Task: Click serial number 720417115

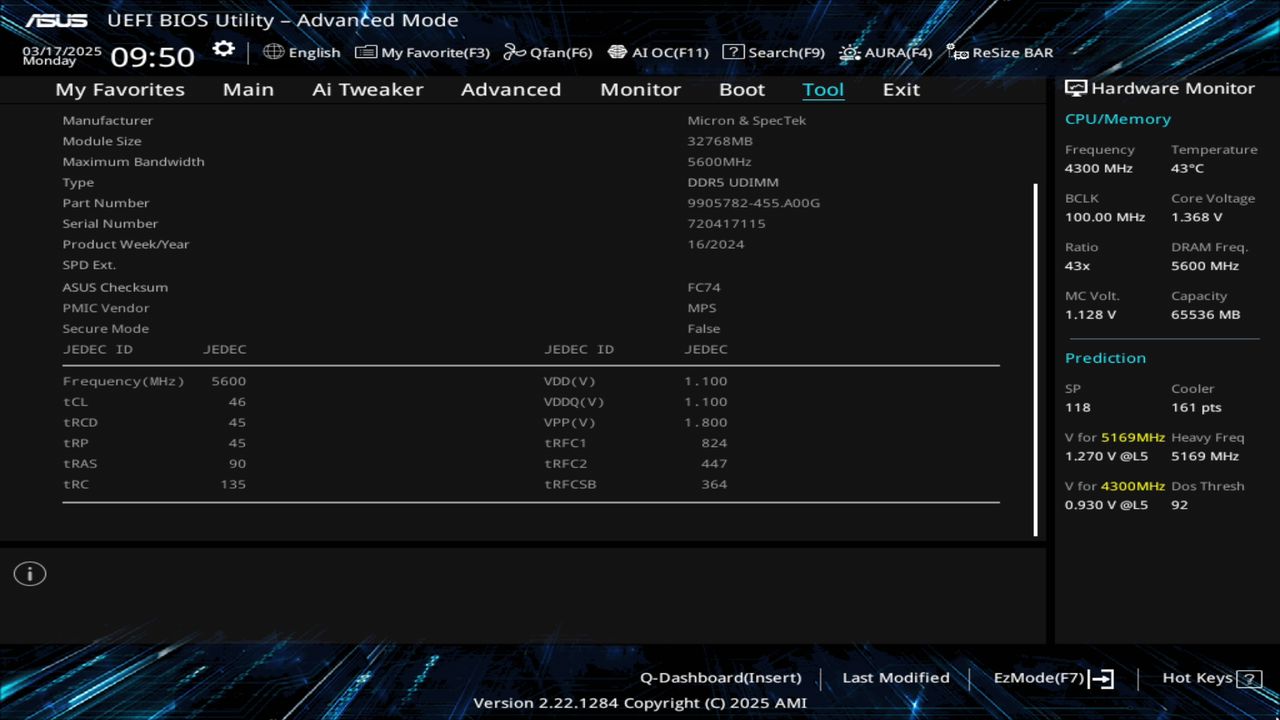Action: click(726, 224)
